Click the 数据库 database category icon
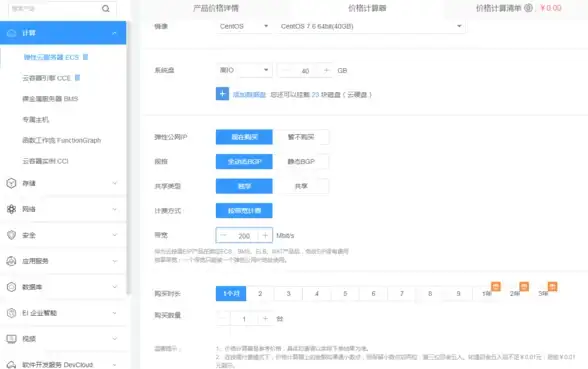The height and width of the screenshot is (369, 588). [x=12, y=287]
